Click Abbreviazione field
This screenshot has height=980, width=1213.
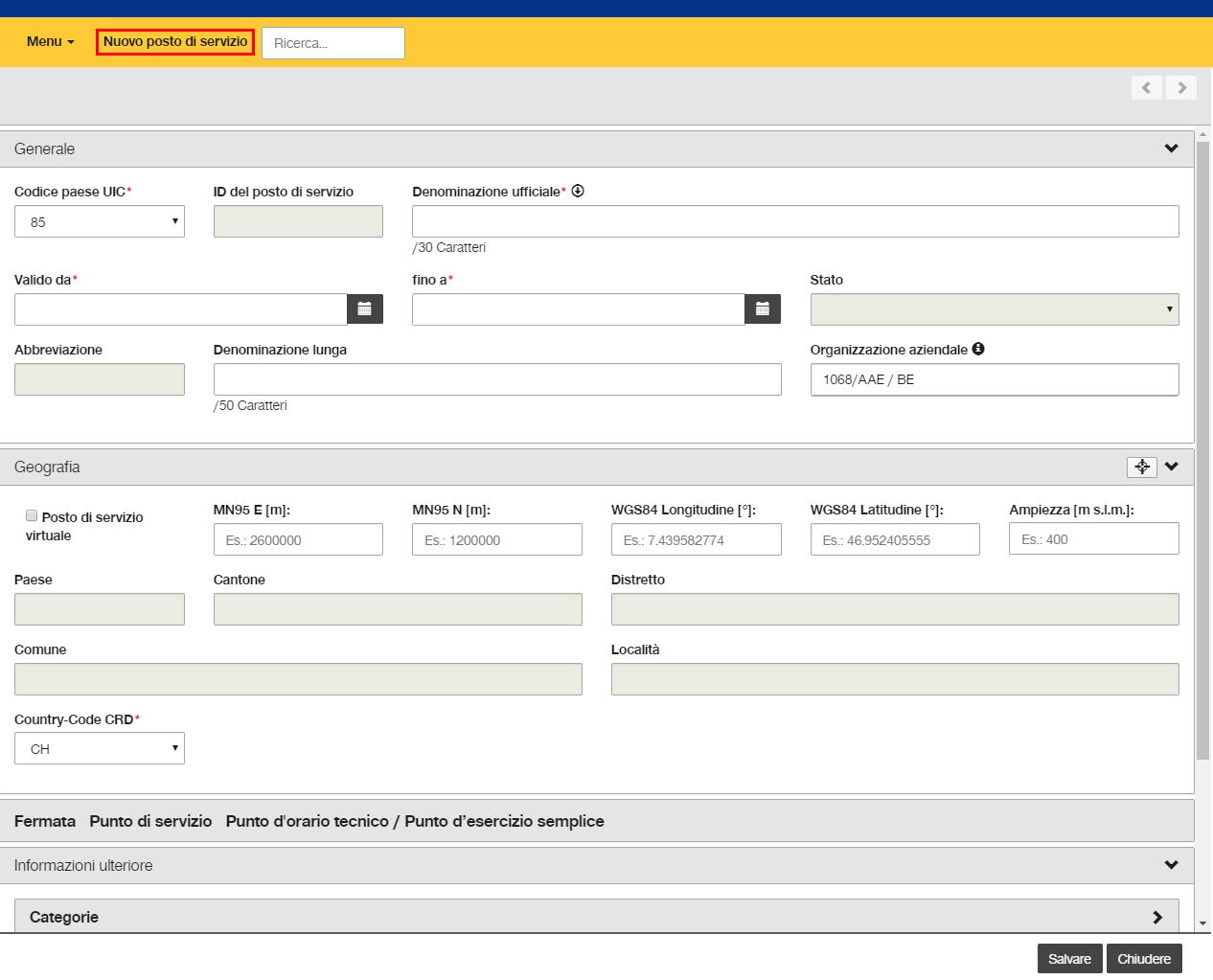coord(100,379)
